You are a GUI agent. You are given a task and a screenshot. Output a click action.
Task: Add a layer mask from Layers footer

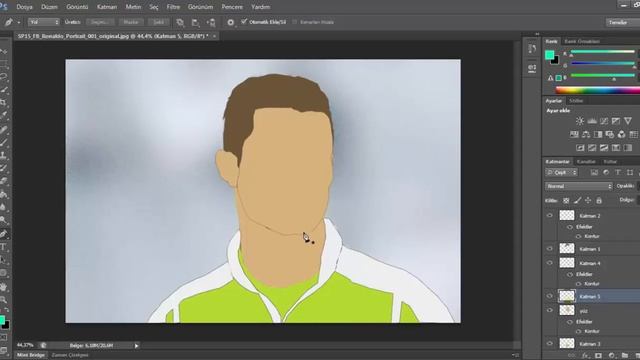598,356
